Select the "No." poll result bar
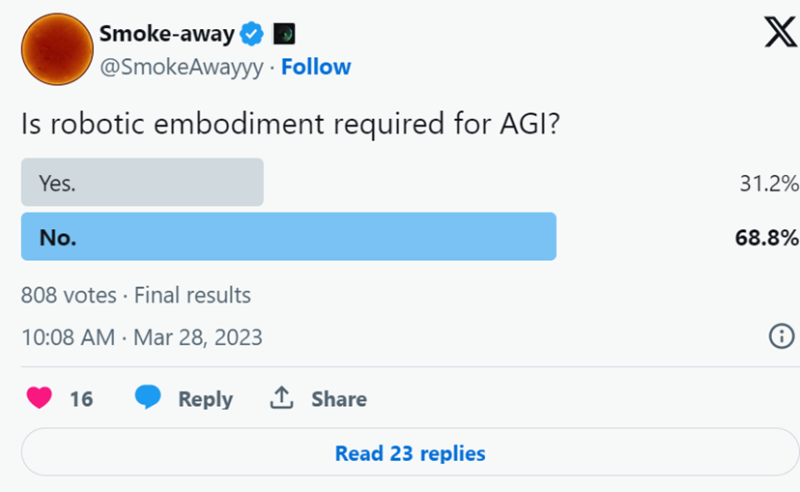The width and height of the screenshot is (800, 492). [x=288, y=237]
